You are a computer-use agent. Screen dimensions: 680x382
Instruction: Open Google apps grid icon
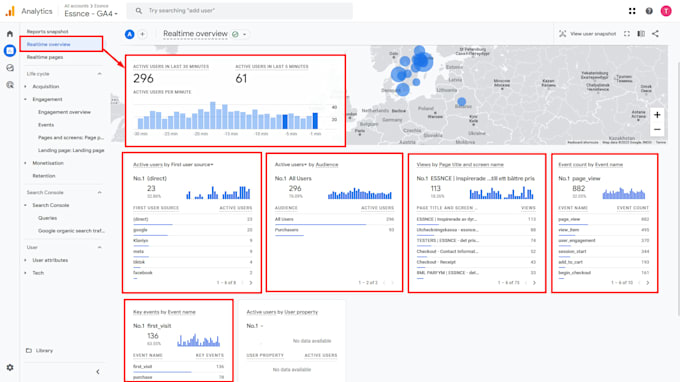tap(632, 11)
